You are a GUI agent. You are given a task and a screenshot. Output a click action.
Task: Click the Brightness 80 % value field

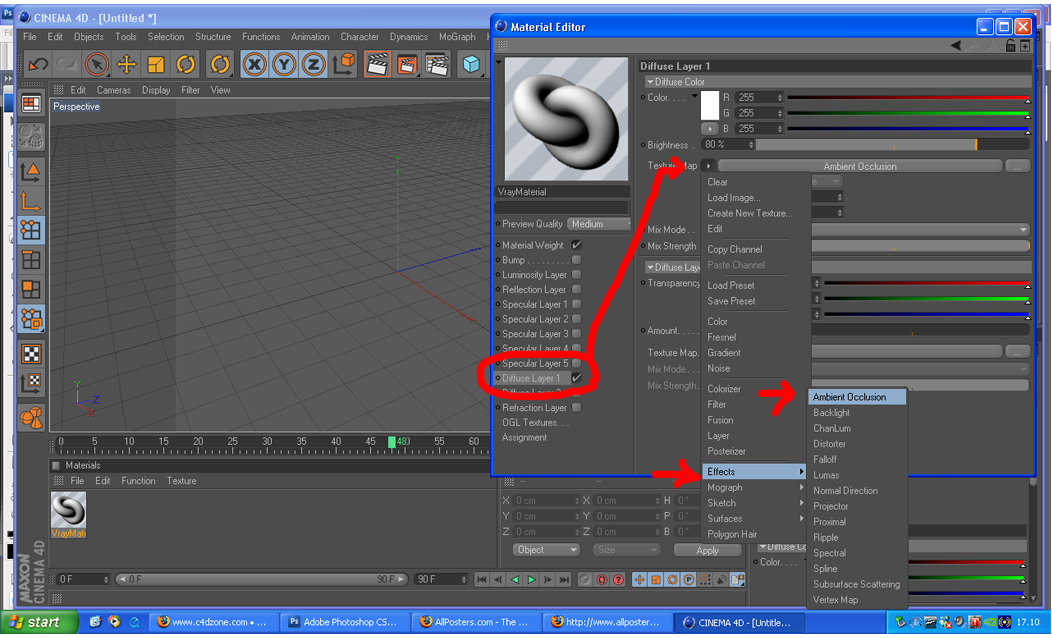[727, 144]
